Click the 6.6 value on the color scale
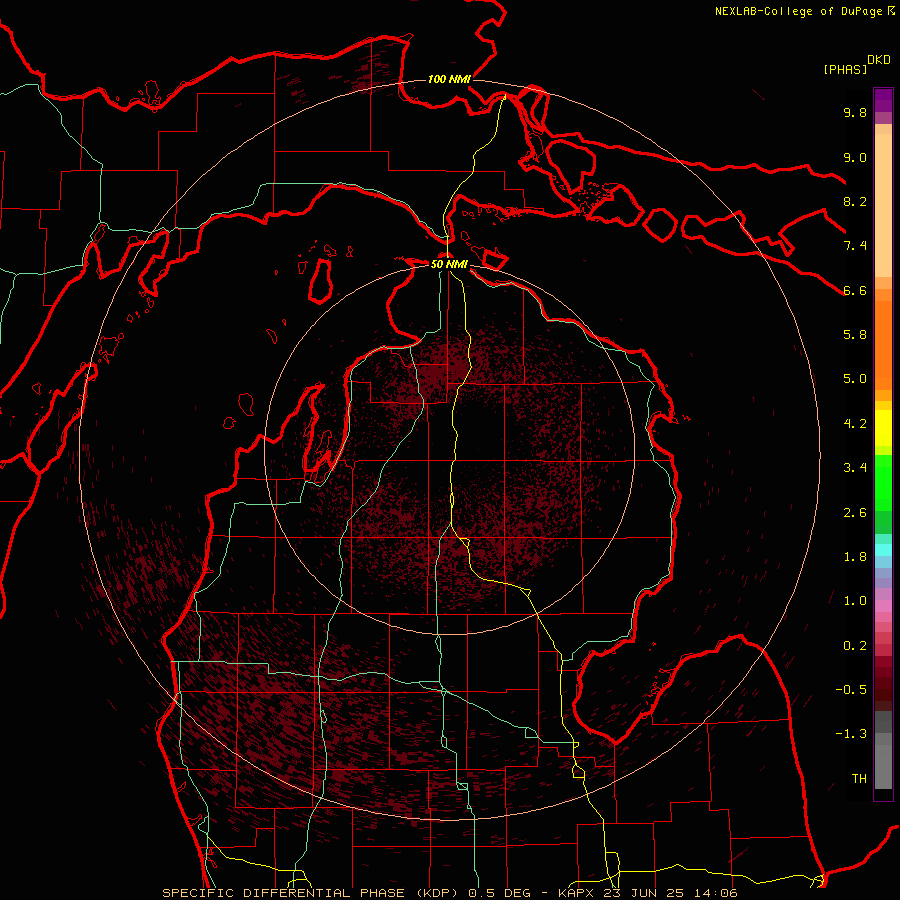The image size is (900, 900). [x=855, y=290]
